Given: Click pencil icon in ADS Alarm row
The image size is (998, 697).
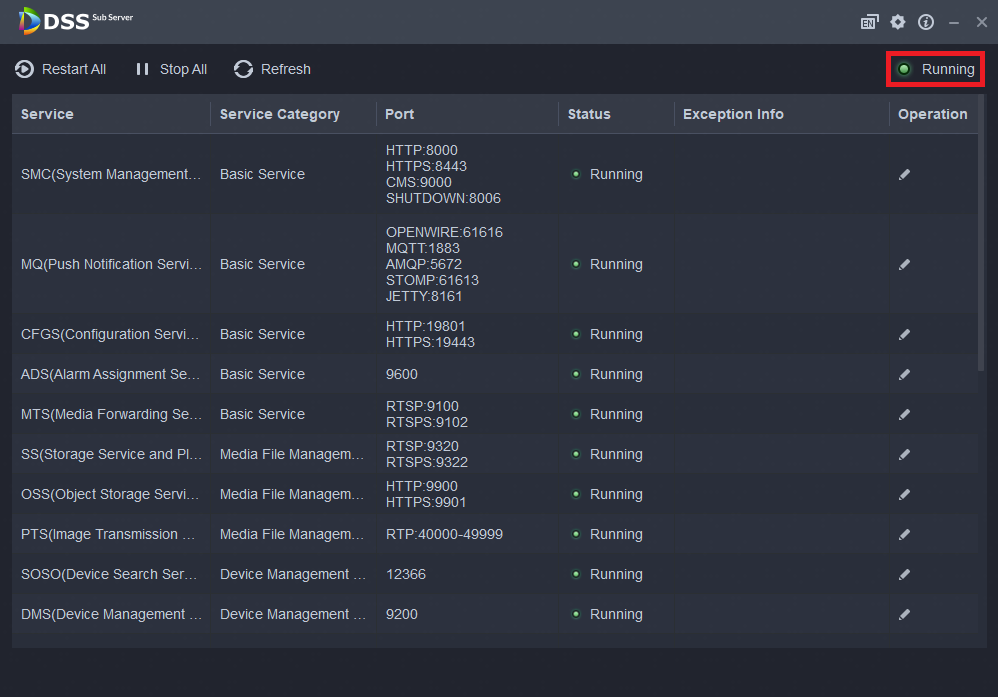Looking at the screenshot, I should 904,374.
